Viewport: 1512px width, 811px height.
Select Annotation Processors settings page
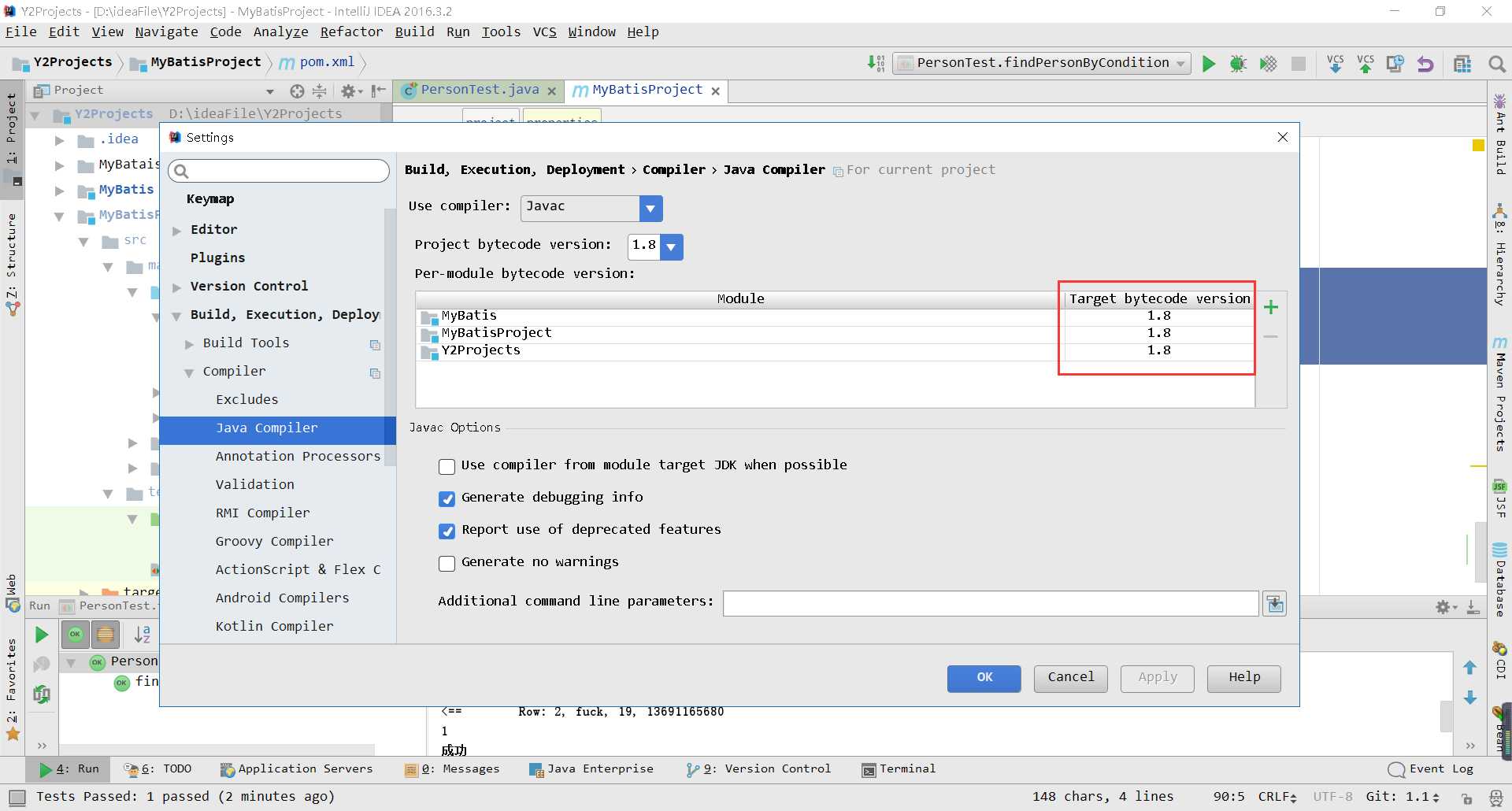tap(298, 456)
